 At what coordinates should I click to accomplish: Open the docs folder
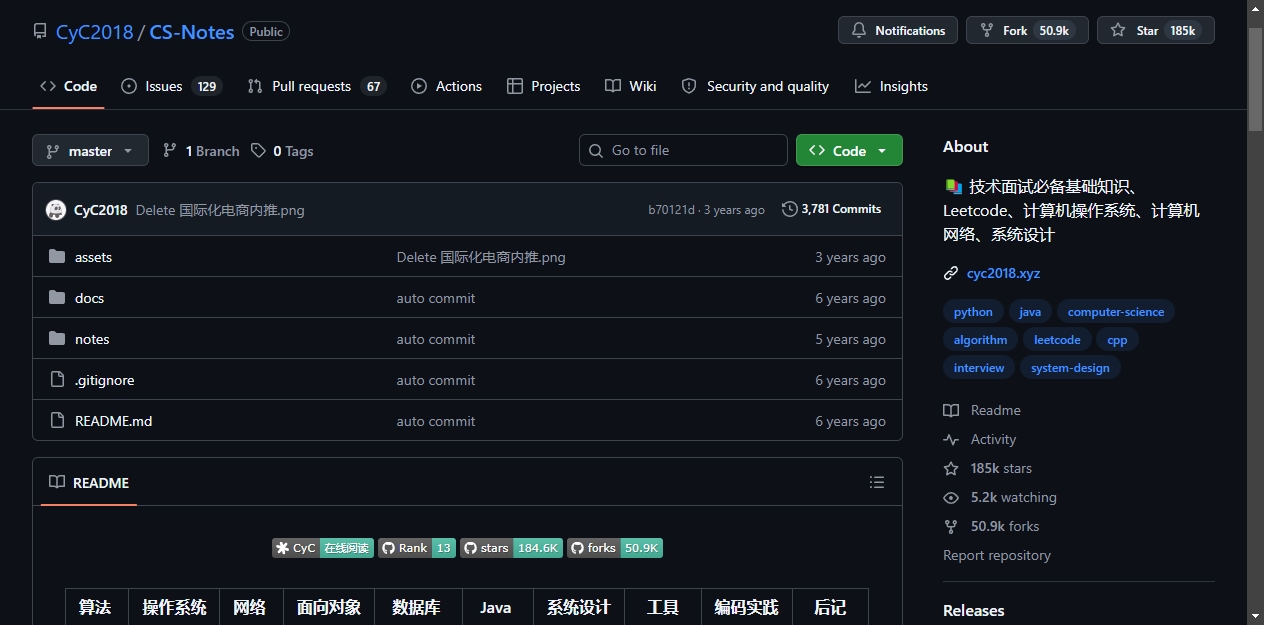(89, 298)
